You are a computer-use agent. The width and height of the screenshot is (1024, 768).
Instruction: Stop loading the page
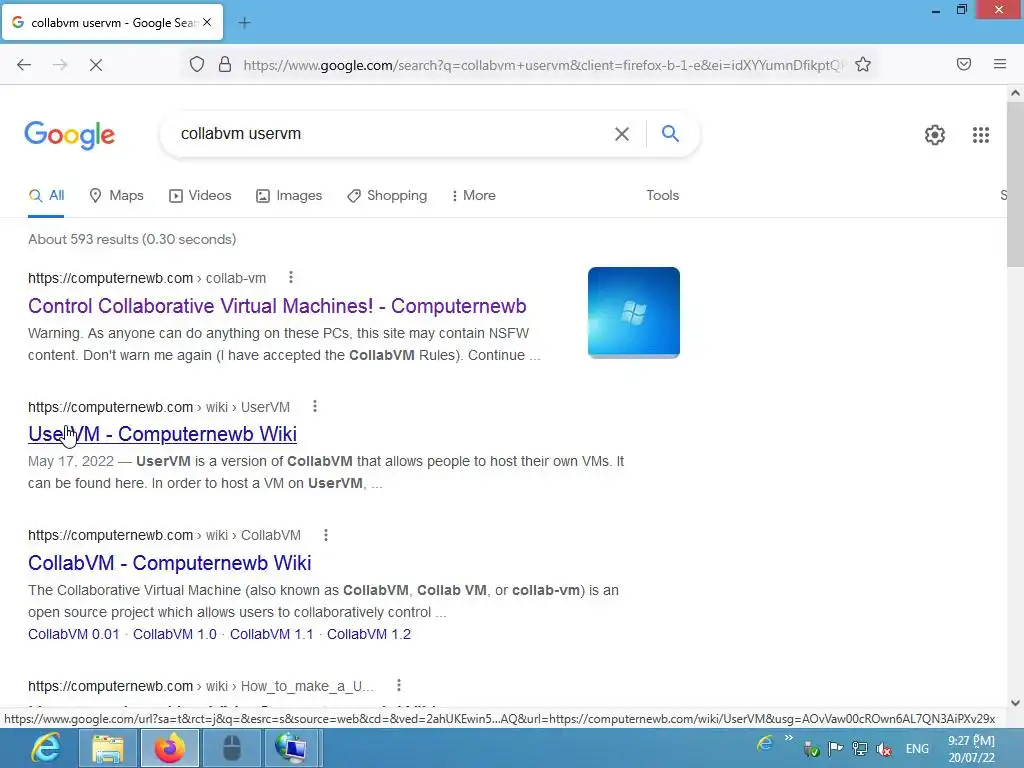pyautogui.click(x=96, y=65)
